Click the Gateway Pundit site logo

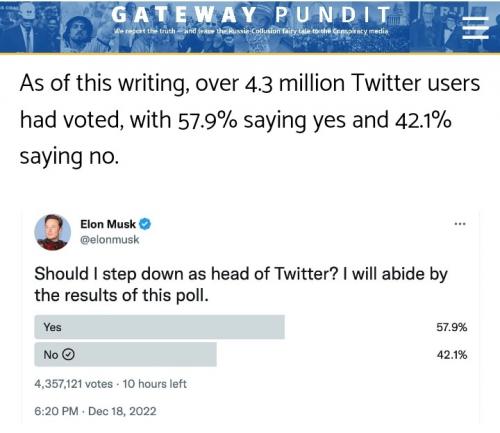[251, 15]
